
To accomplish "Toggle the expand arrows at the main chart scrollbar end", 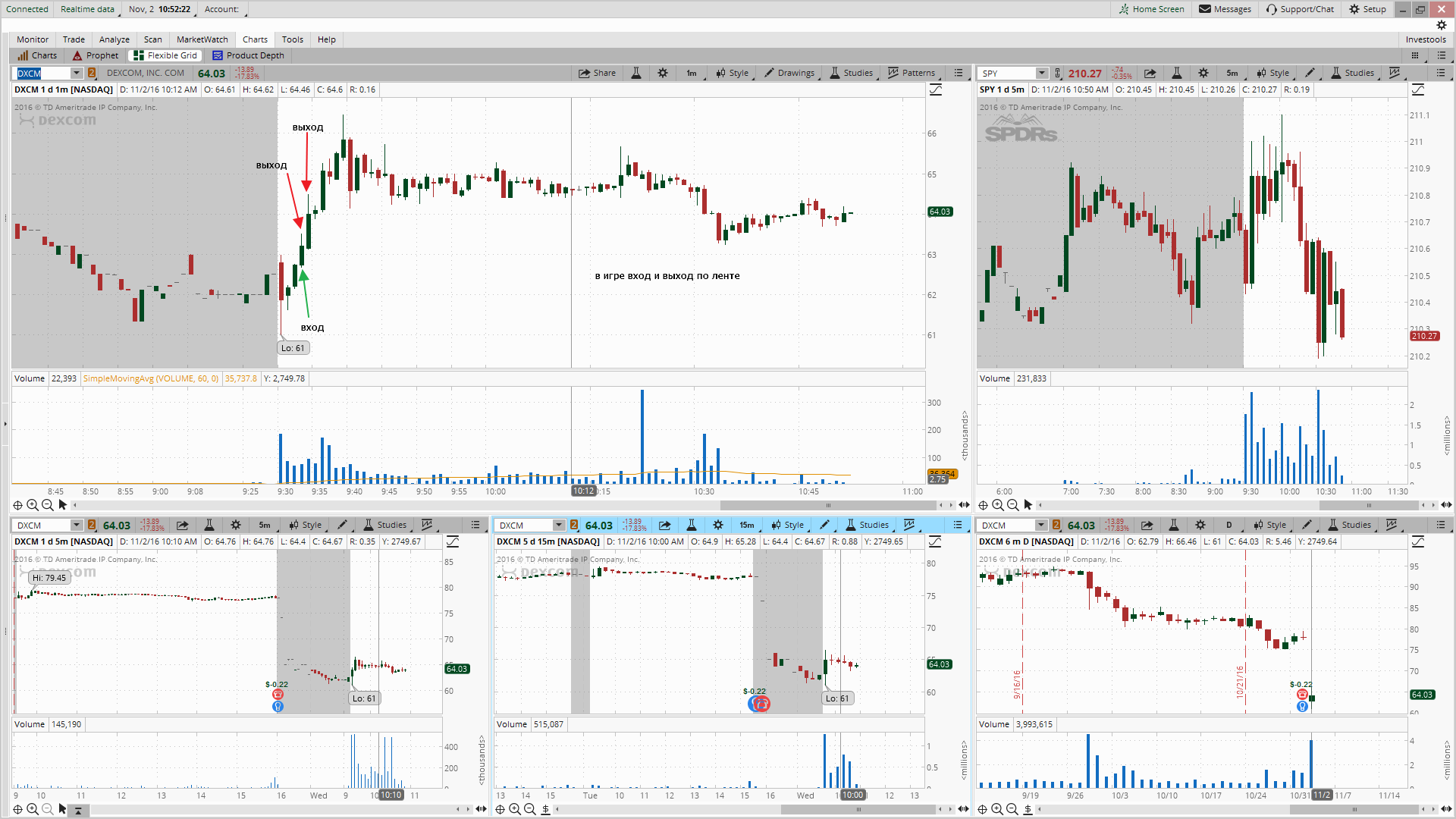I will click(964, 505).
